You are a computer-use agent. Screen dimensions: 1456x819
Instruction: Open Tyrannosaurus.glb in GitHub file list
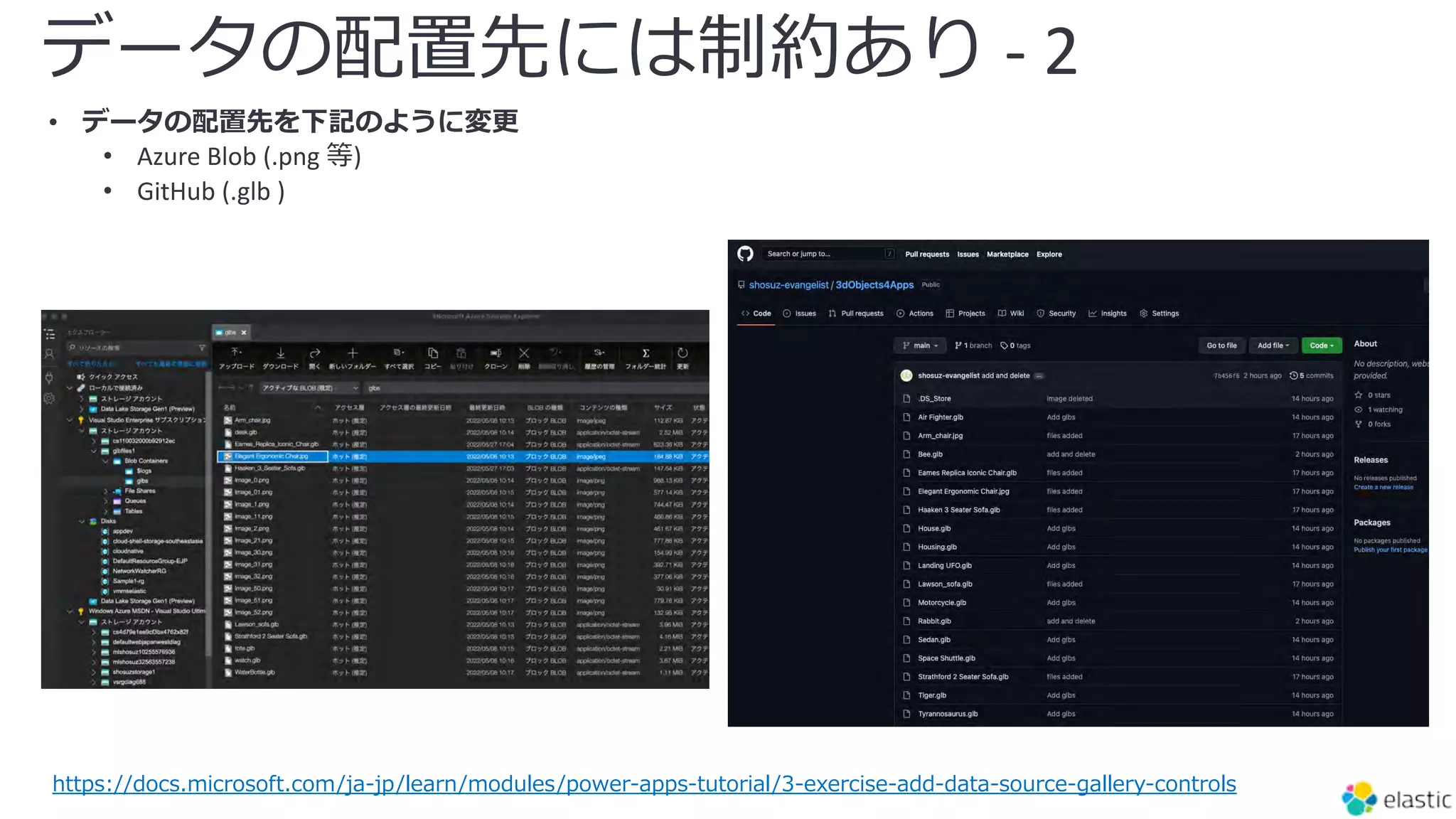[x=948, y=714]
